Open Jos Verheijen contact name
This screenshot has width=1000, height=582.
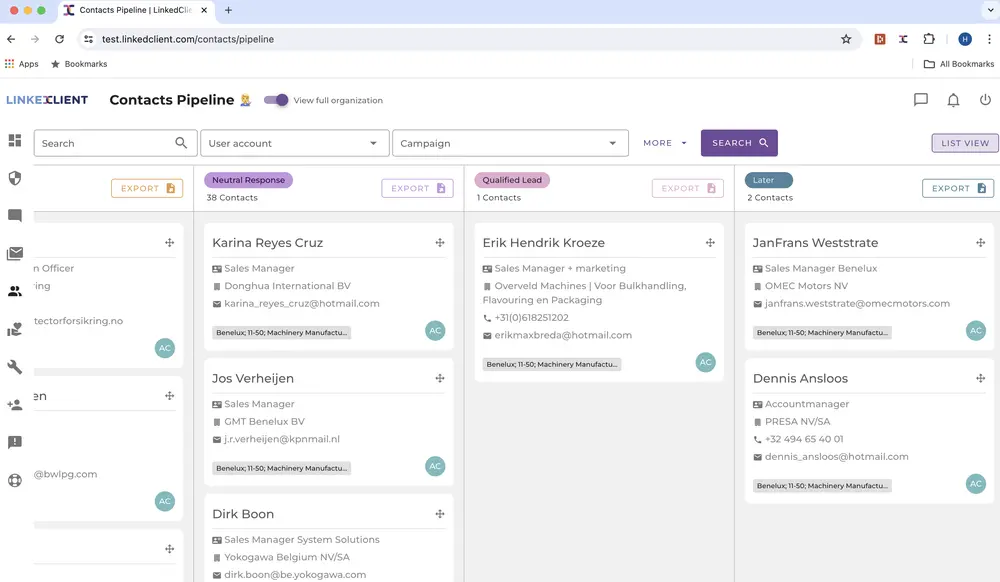[253, 378]
